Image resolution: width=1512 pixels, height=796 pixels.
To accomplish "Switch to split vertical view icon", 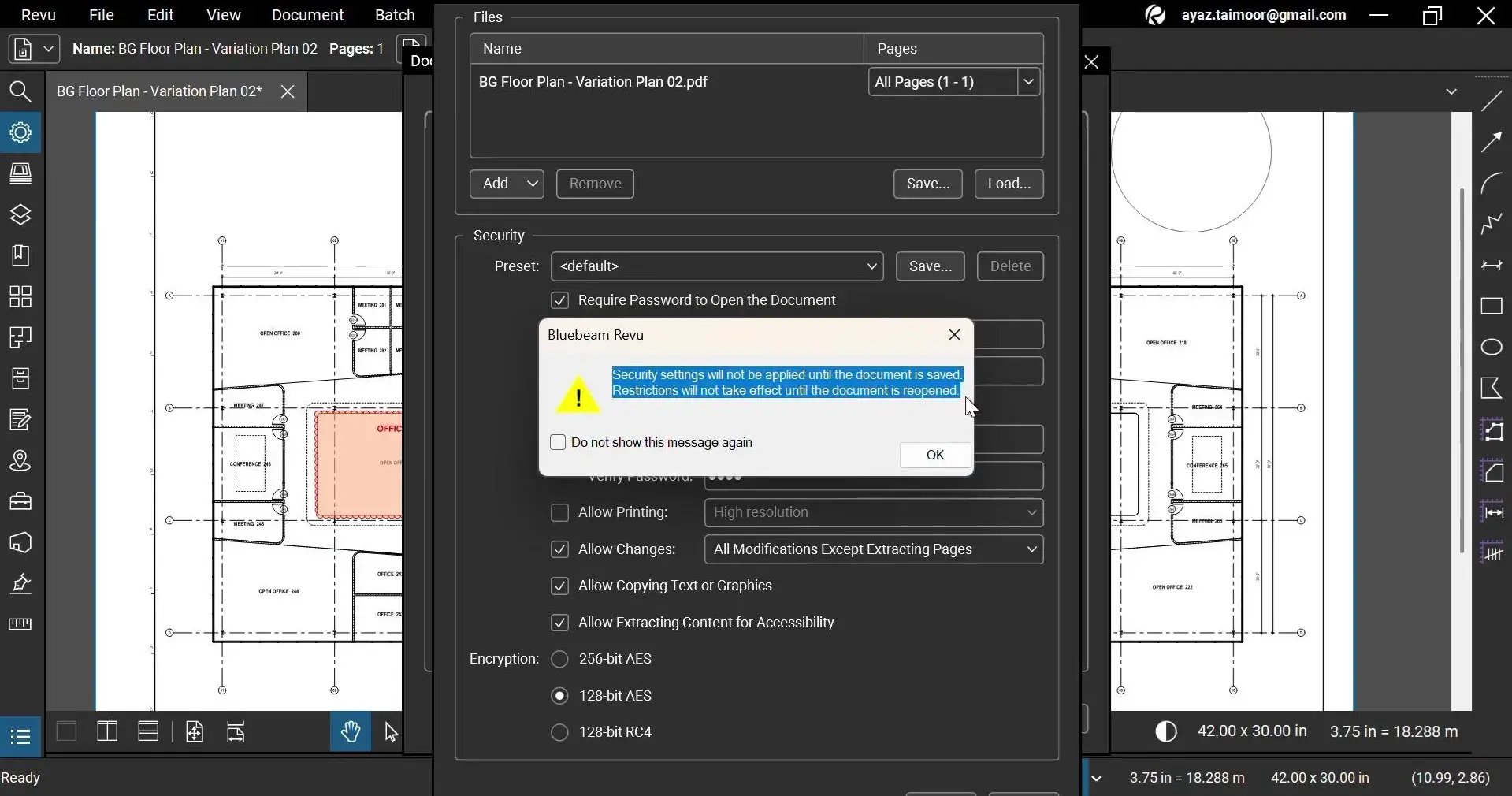I will coord(107,732).
